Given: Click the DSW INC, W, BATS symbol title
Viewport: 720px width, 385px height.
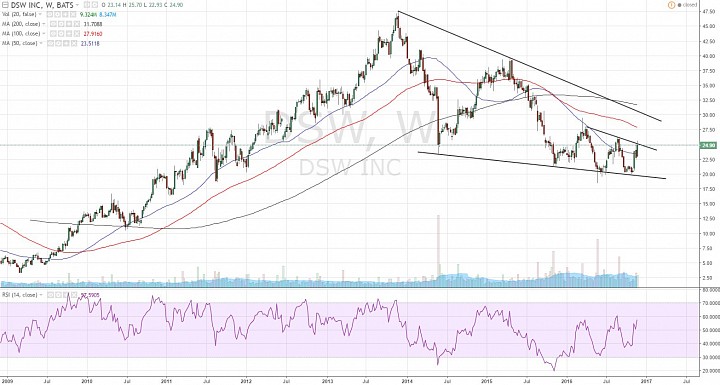Looking at the screenshot, I should pos(42,5).
